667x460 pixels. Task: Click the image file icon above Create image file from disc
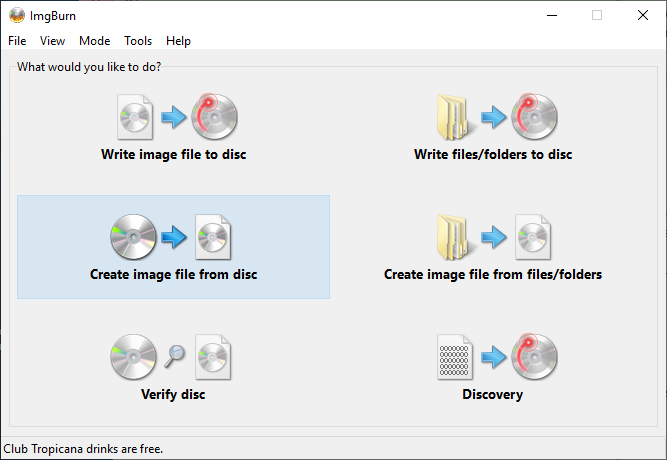pos(213,237)
